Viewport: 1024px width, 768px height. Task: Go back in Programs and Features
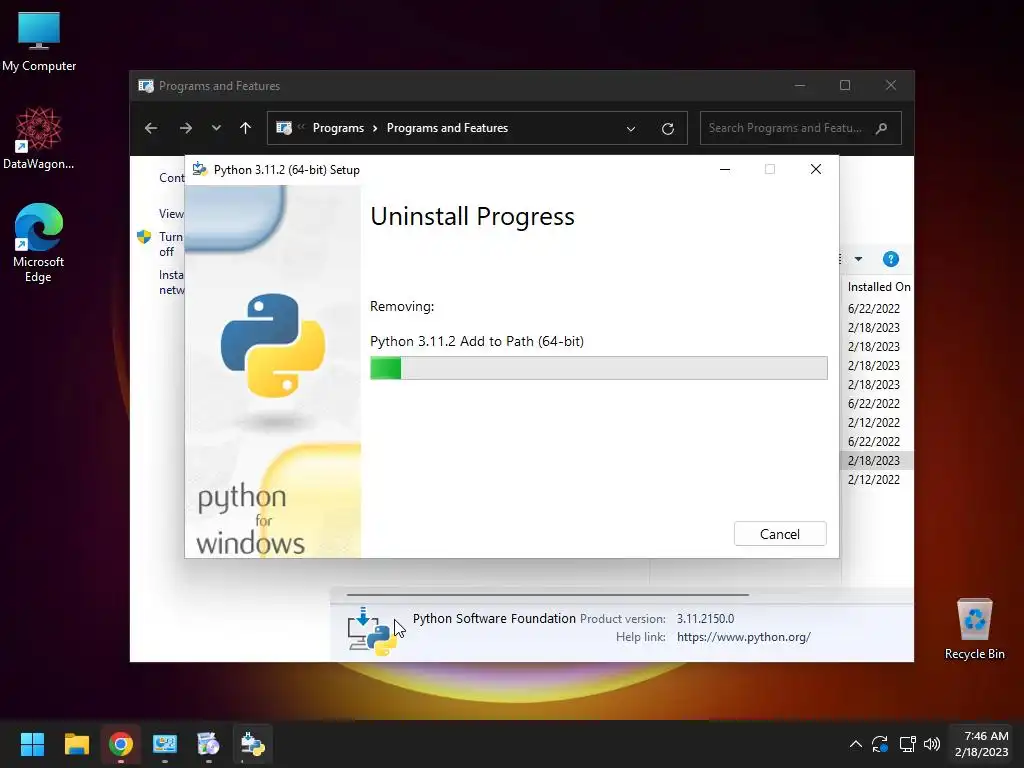[151, 128]
